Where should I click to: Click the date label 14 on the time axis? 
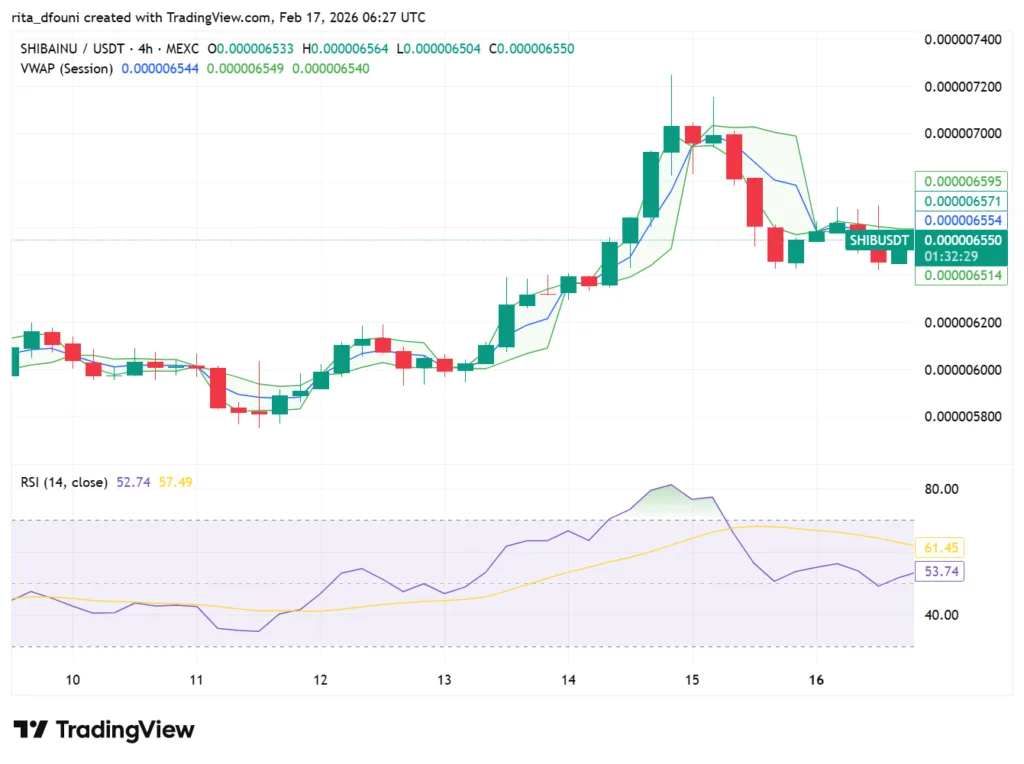pos(568,680)
